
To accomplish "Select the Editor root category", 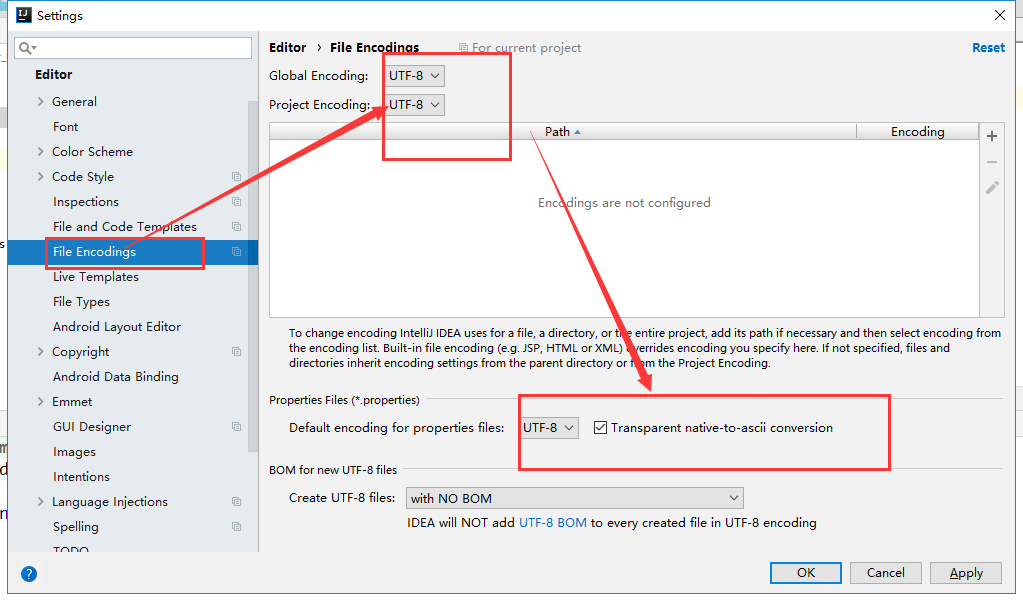I will (x=53, y=74).
